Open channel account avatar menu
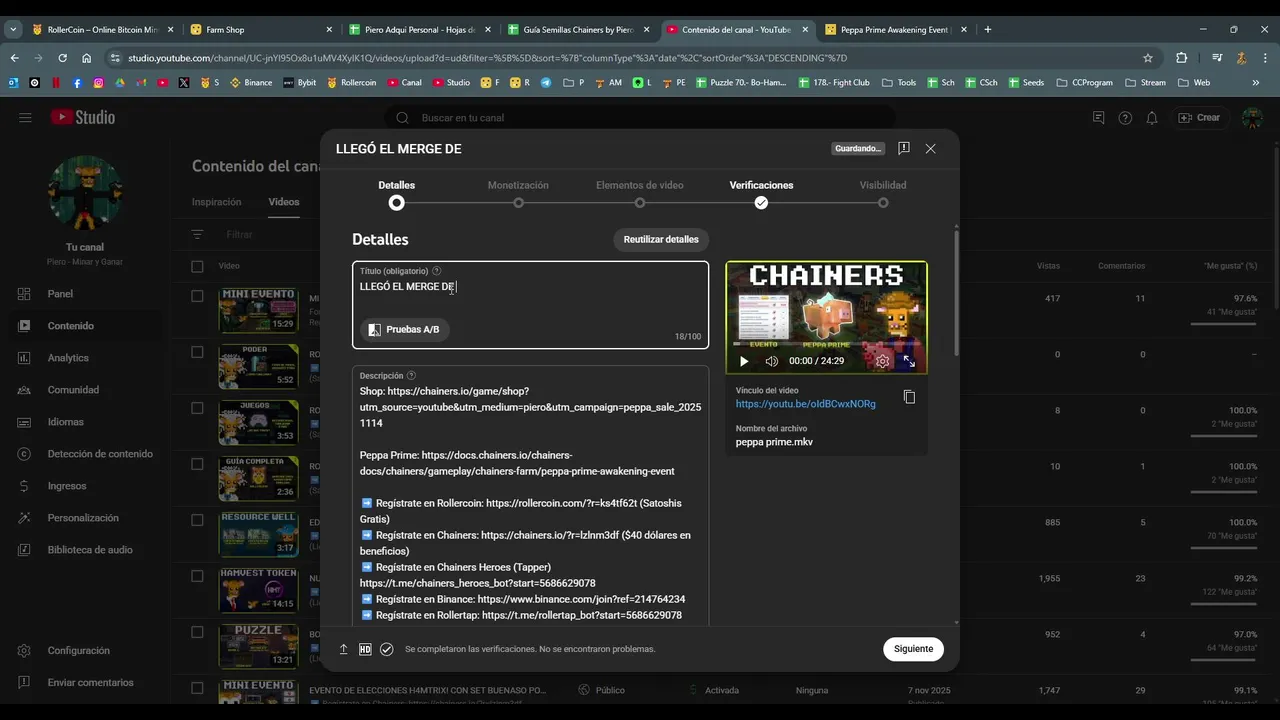 click(1252, 118)
